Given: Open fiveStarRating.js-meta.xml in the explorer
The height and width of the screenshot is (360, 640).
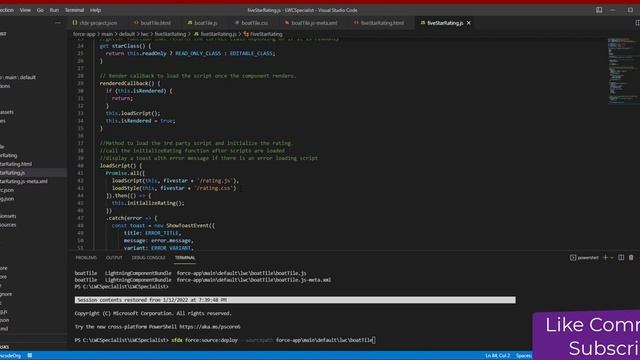Looking at the screenshot, I should 24,181.
